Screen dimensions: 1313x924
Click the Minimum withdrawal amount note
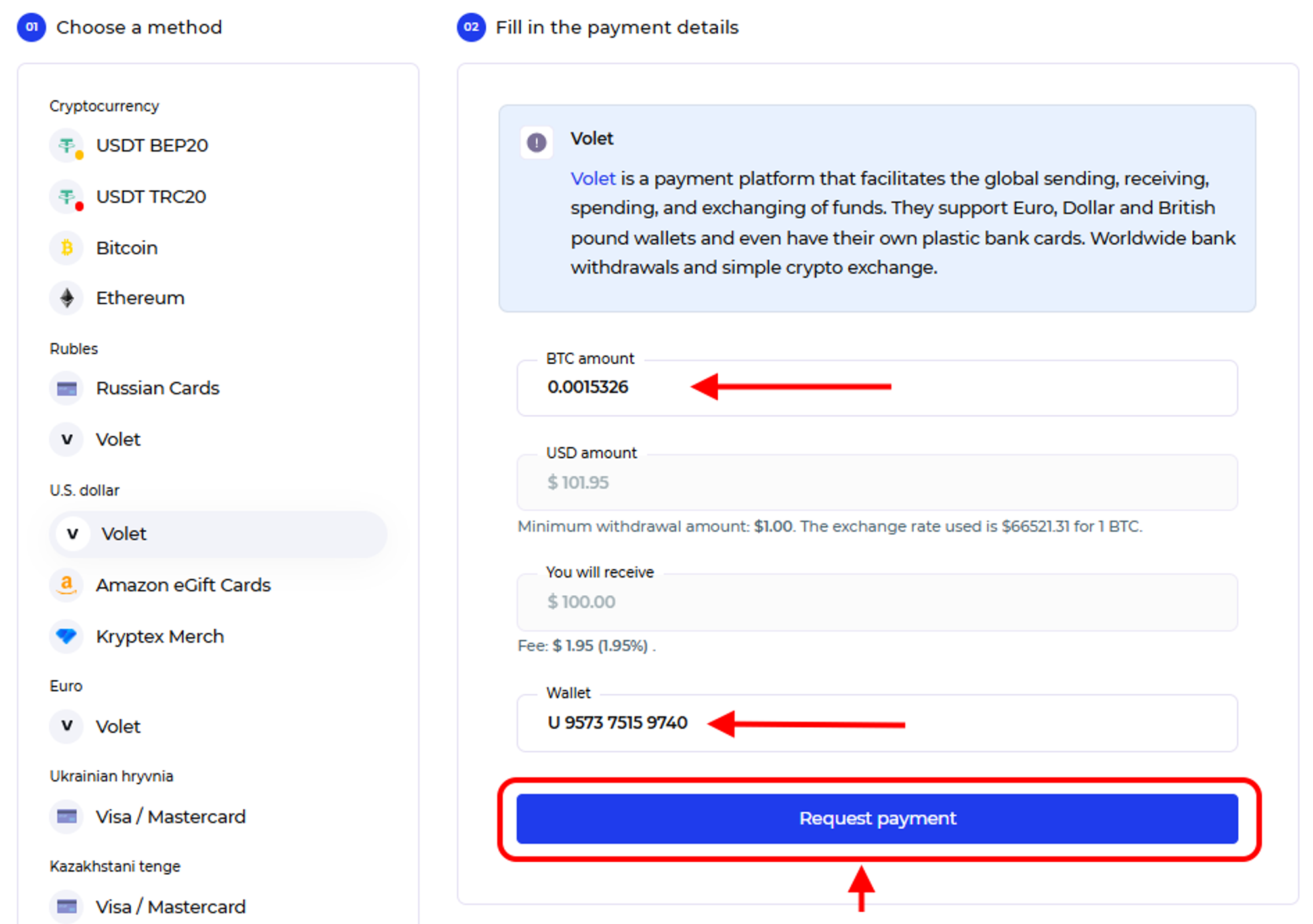click(830, 526)
